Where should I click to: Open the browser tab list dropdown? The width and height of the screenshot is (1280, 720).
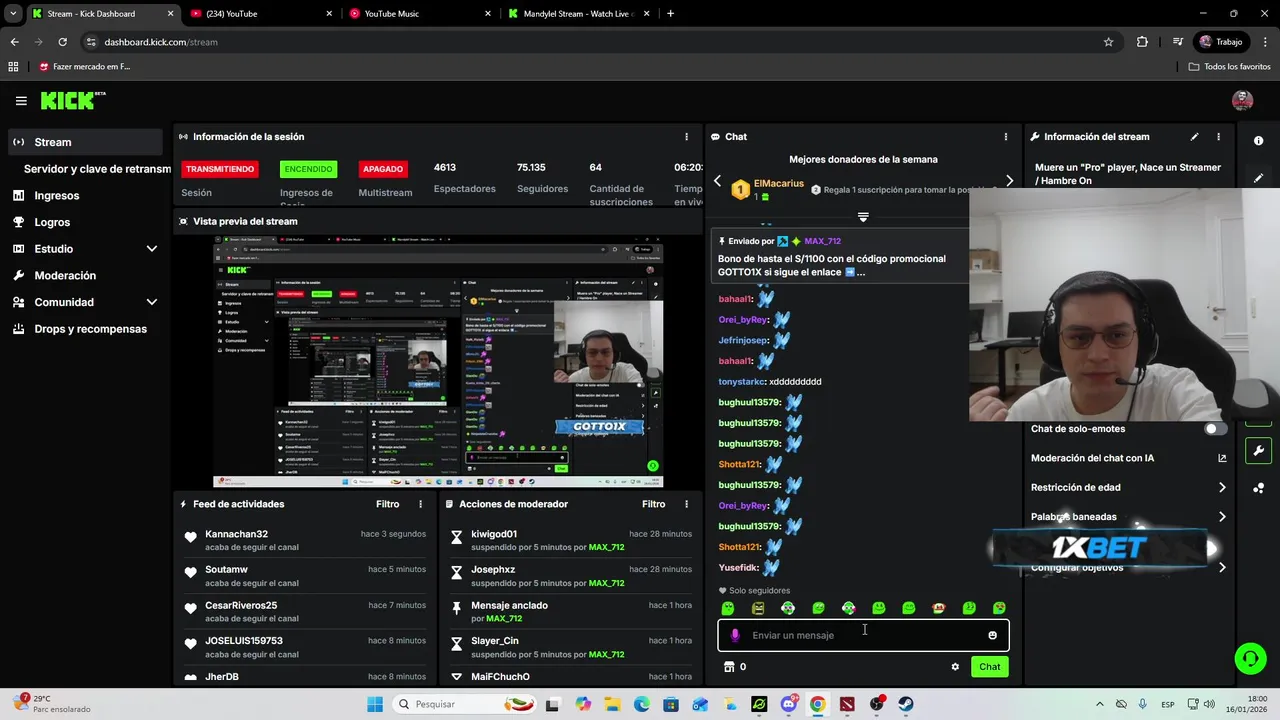point(13,13)
